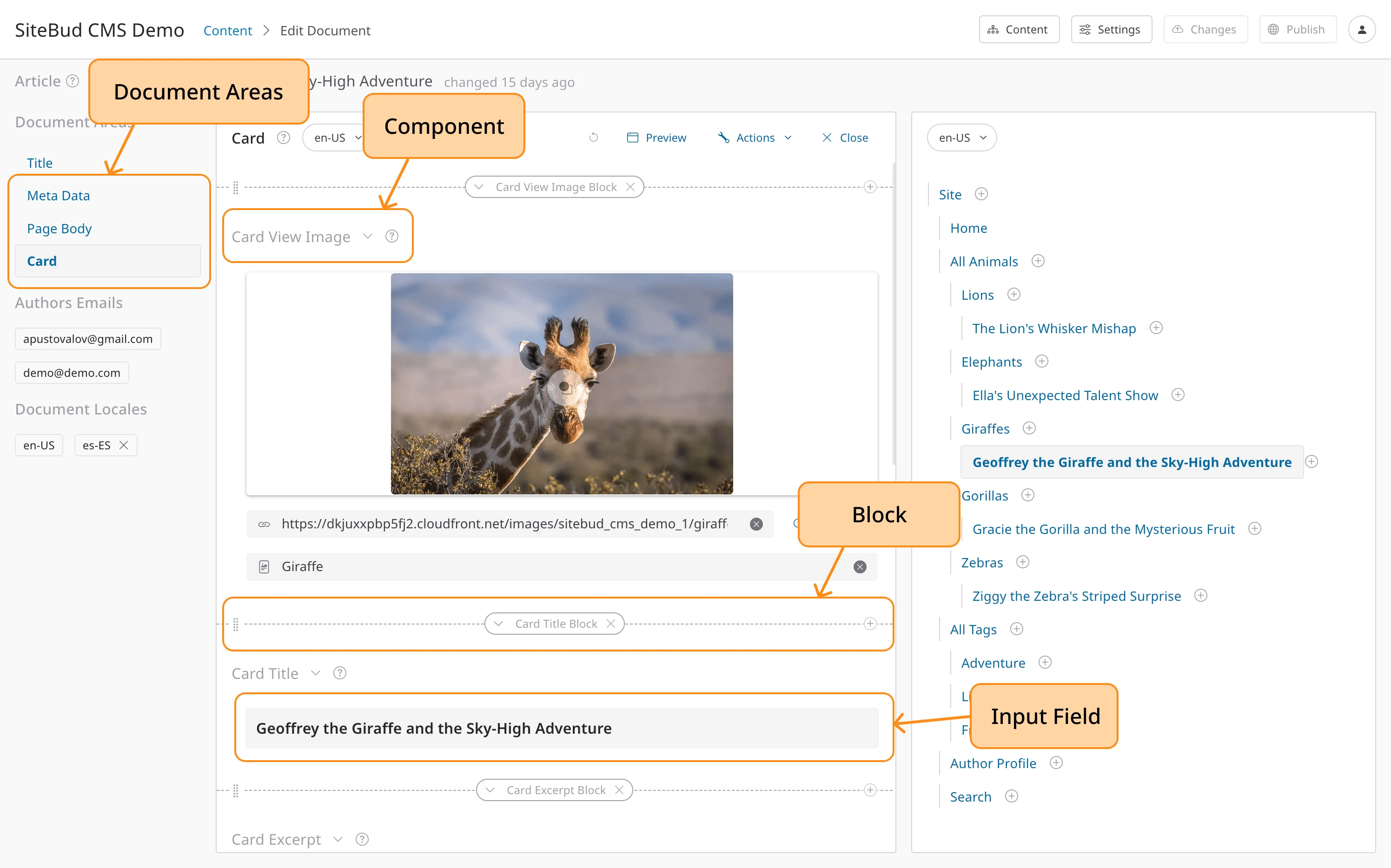Open the Settings page button
This screenshot has height=868, width=1391.
click(1111, 29)
